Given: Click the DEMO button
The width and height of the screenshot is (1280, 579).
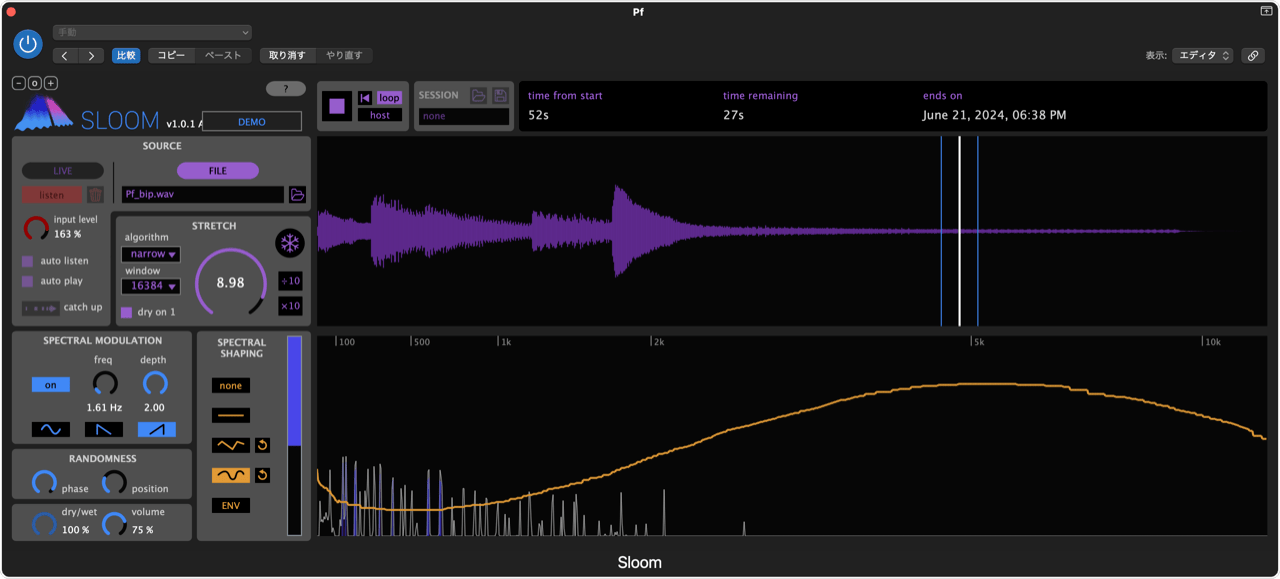Looking at the screenshot, I should (251, 122).
